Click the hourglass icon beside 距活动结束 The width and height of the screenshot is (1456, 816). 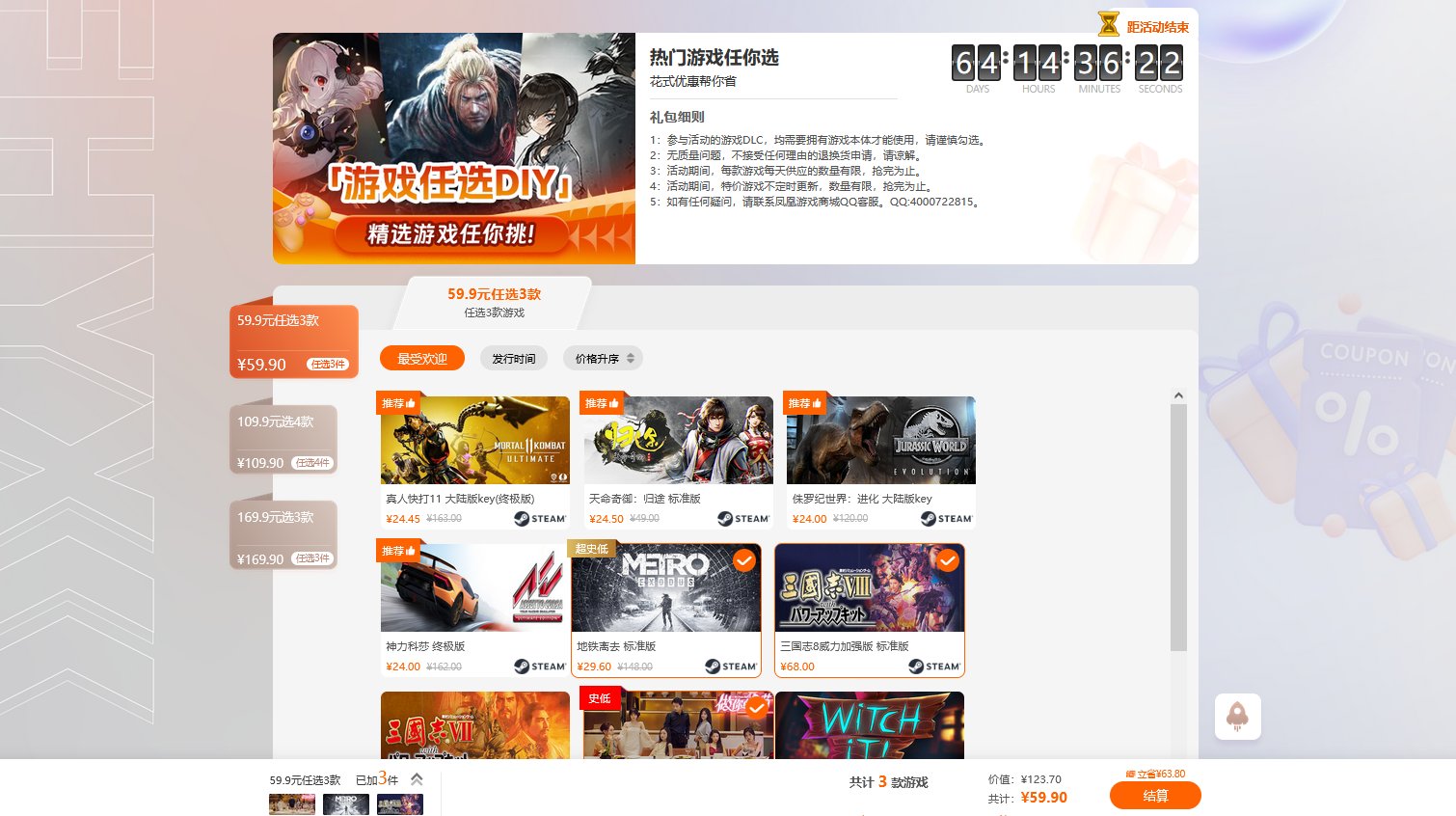click(1108, 24)
